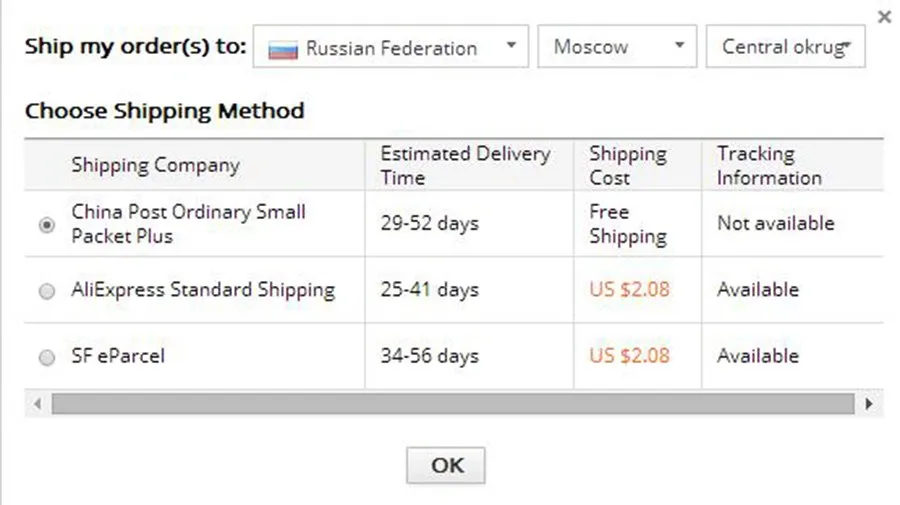Close the shipping dialog with the X
900x505 pixels.
tap(884, 17)
